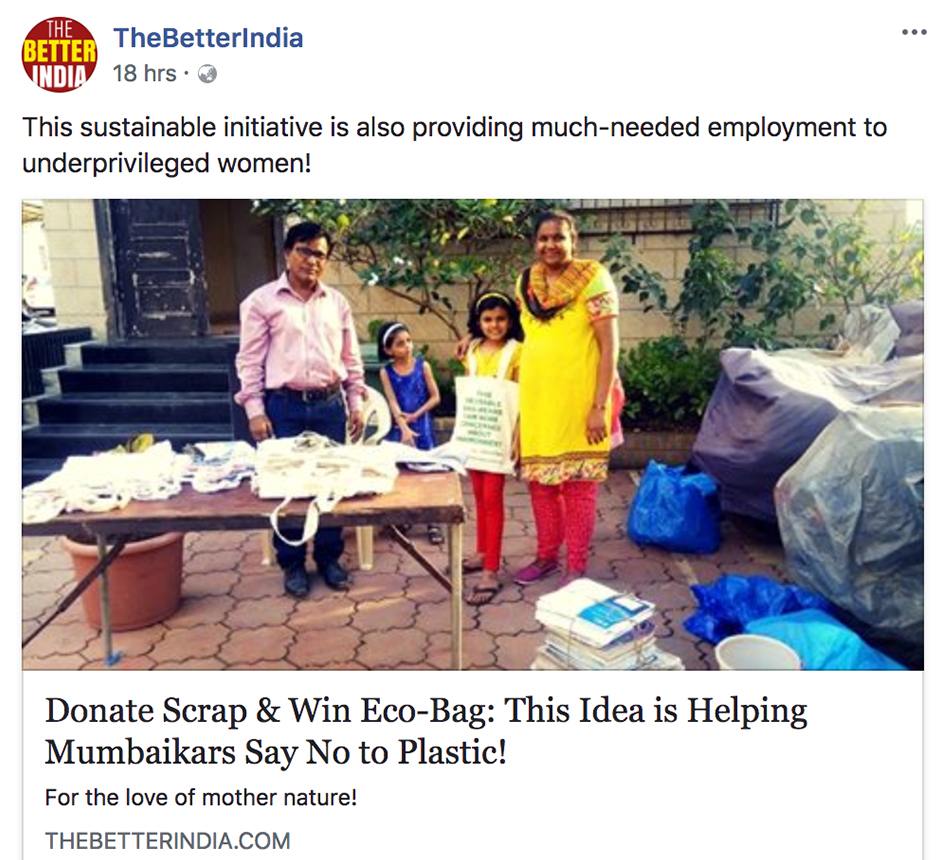
Task: Open the three-dot post options menu
Action: tap(914, 32)
